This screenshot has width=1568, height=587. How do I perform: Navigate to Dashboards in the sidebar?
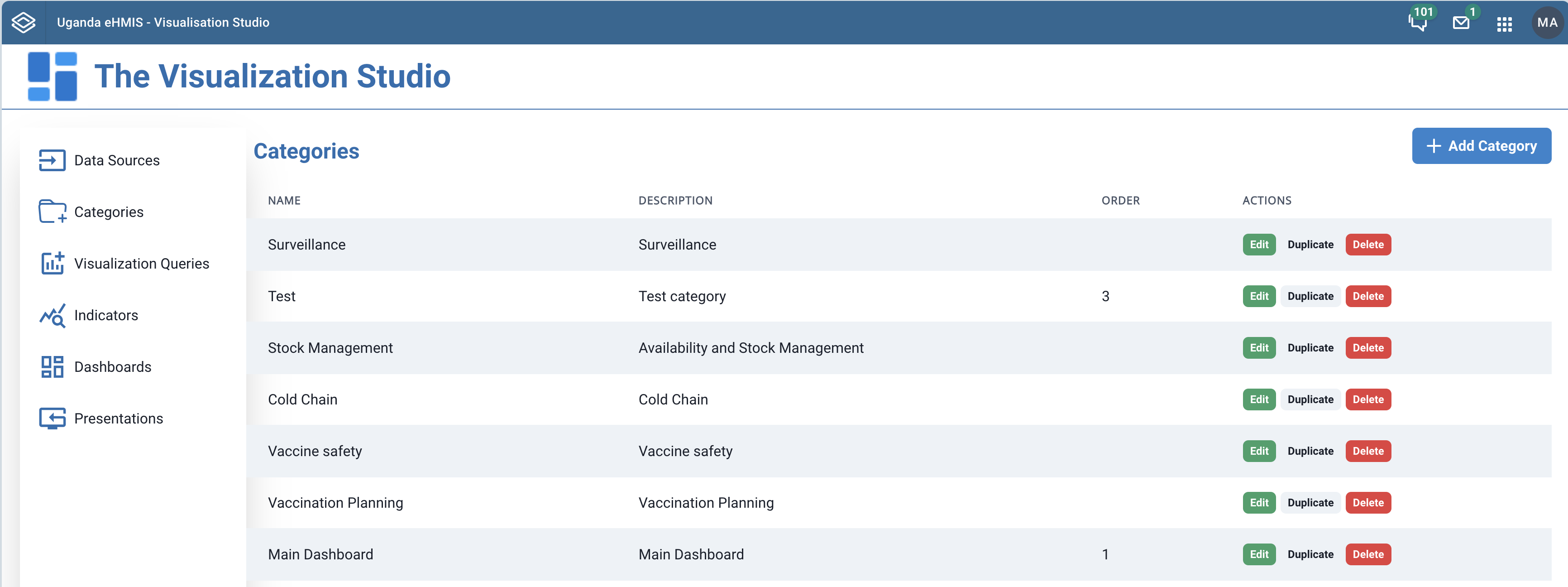(x=113, y=366)
